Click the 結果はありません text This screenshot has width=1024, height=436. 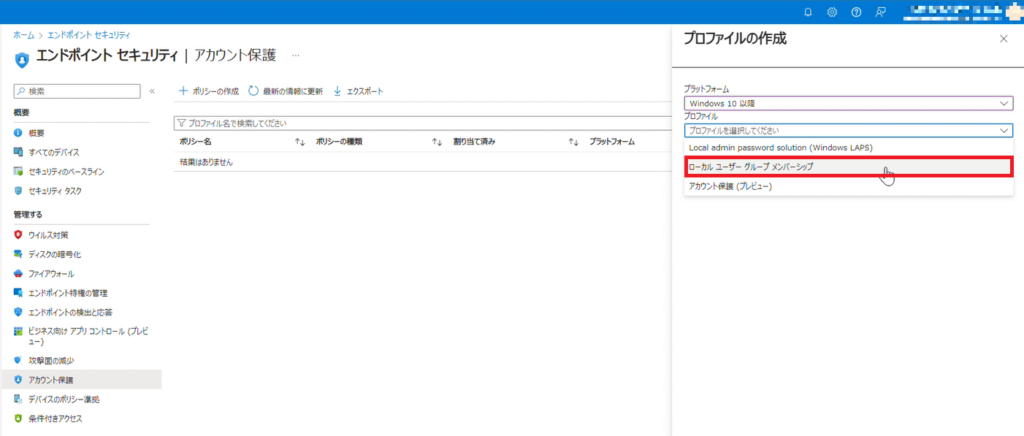[206, 162]
